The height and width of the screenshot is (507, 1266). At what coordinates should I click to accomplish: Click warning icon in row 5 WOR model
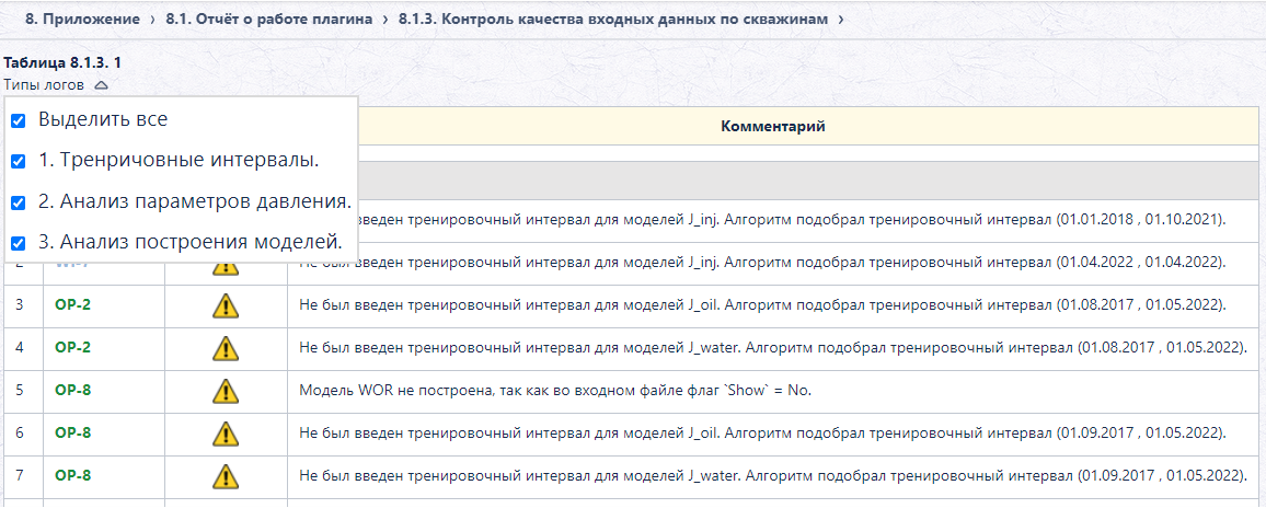(226, 391)
